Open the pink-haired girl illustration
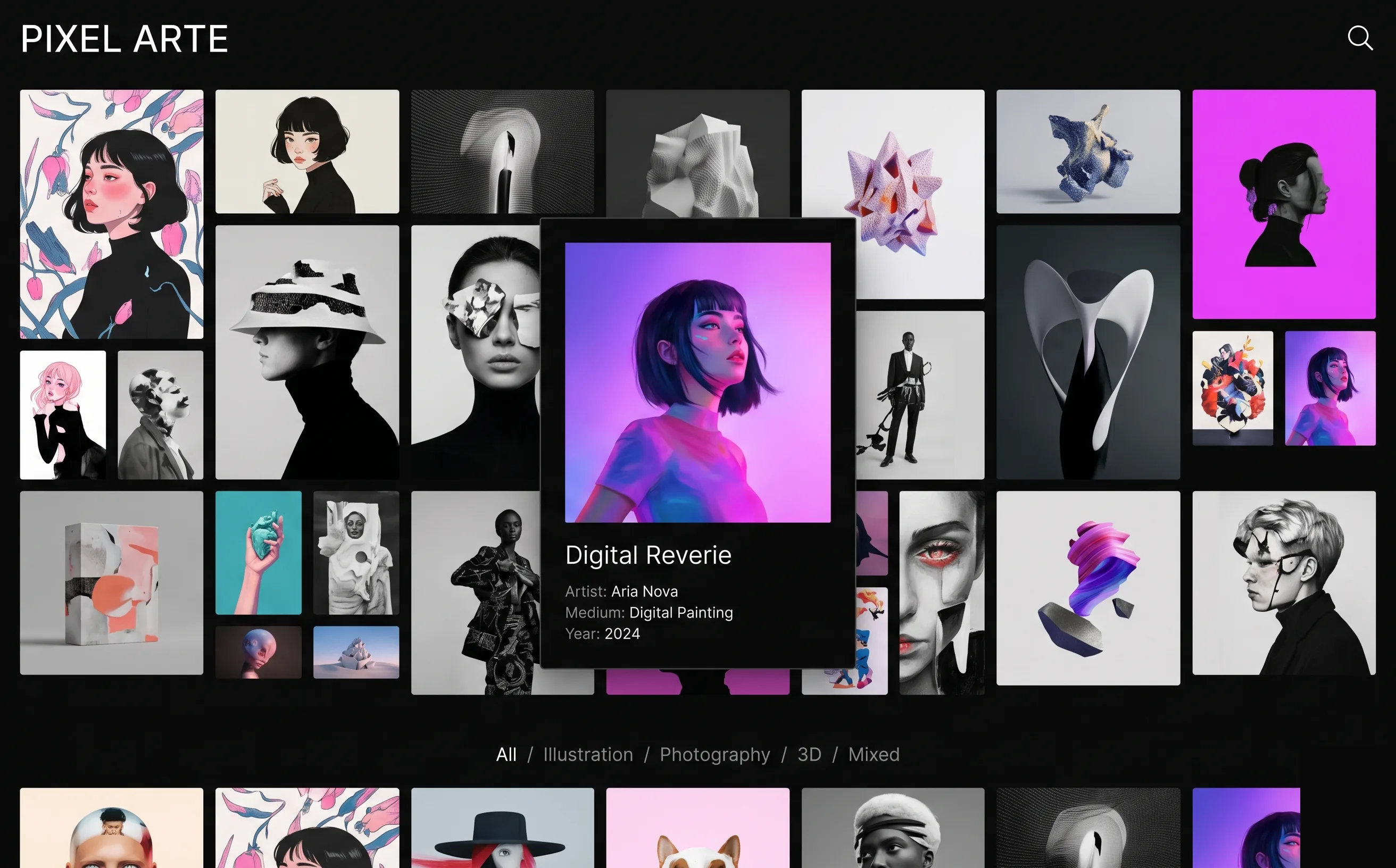Viewport: 1396px width, 868px height. point(63,415)
